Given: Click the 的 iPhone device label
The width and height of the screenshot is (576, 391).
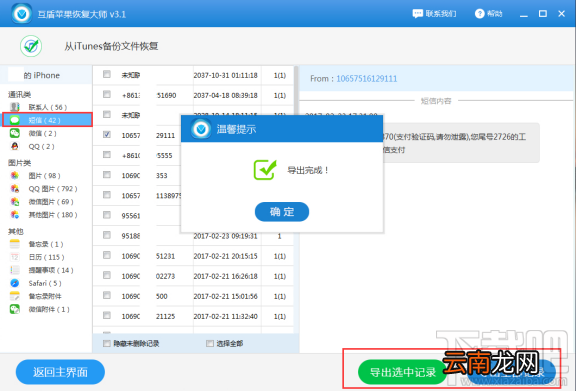Looking at the screenshot, I should [x=42, y=75].
